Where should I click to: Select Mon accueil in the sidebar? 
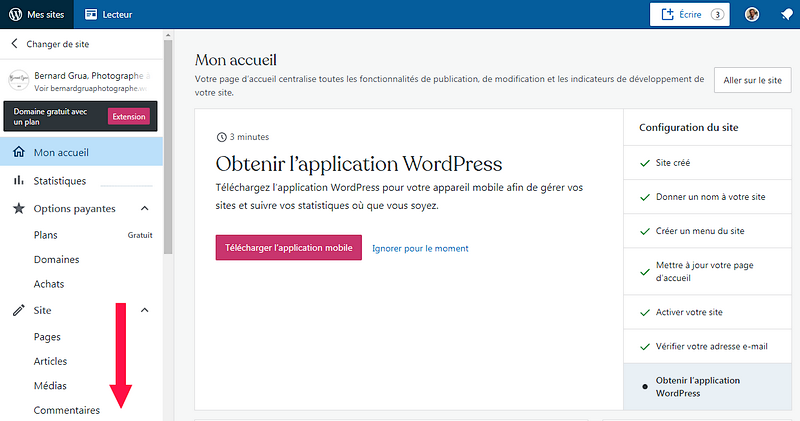(60, 153)
